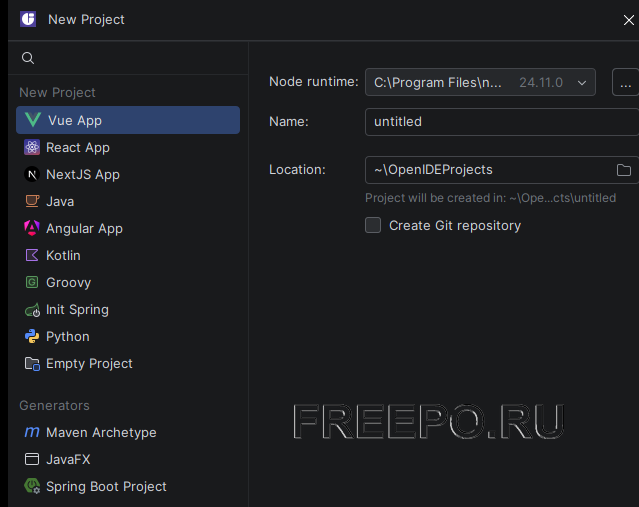Choose the Python snake icon

click(32, 336)
